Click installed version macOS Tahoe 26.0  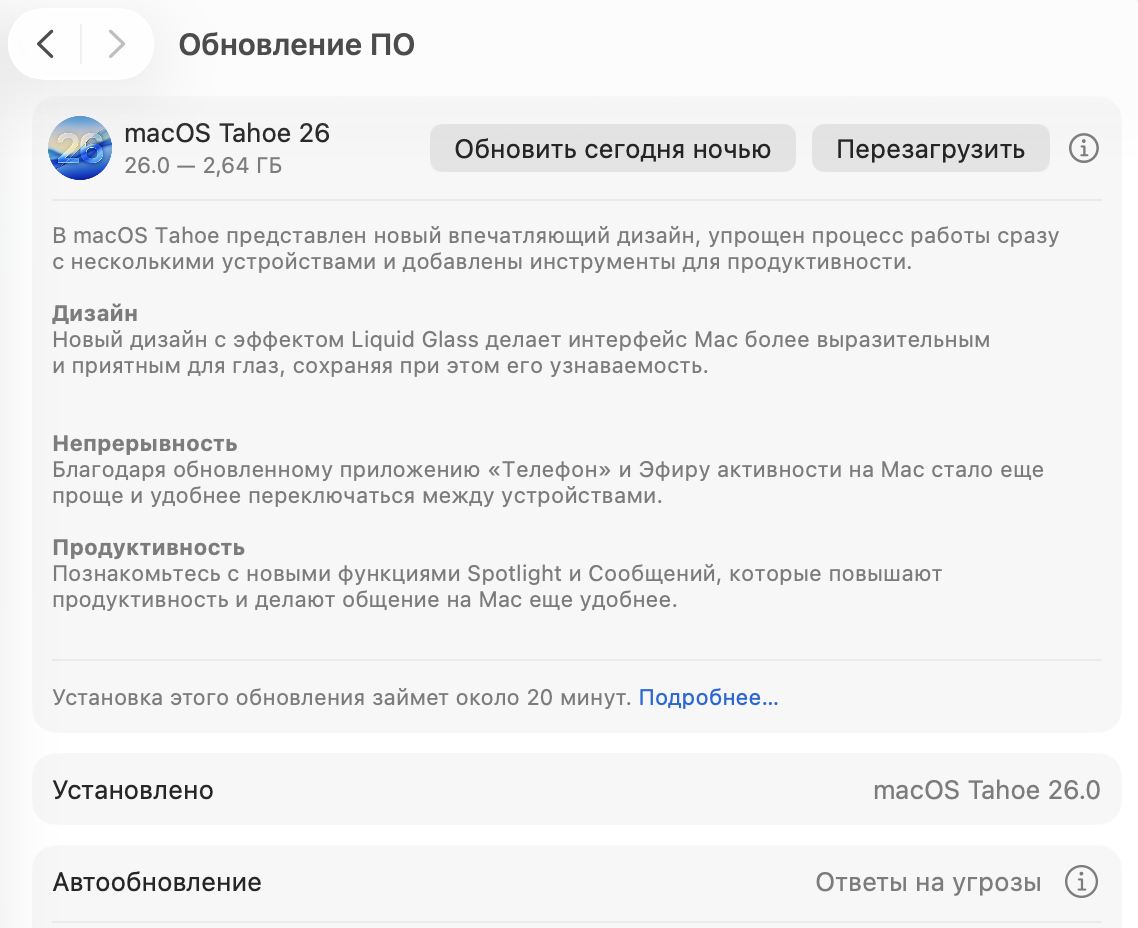tap(987, 790)
